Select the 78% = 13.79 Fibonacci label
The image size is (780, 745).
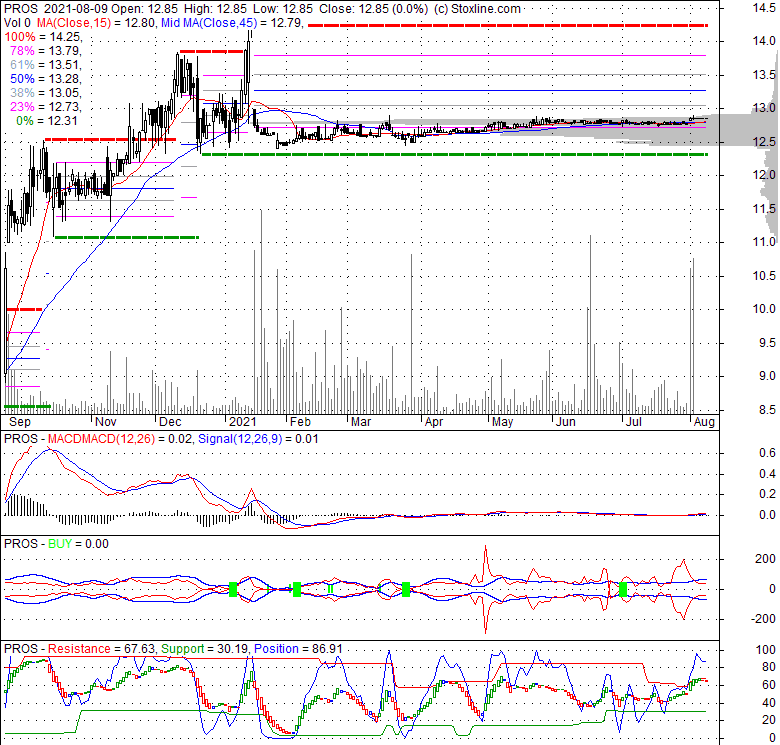[x=46, y=51]
